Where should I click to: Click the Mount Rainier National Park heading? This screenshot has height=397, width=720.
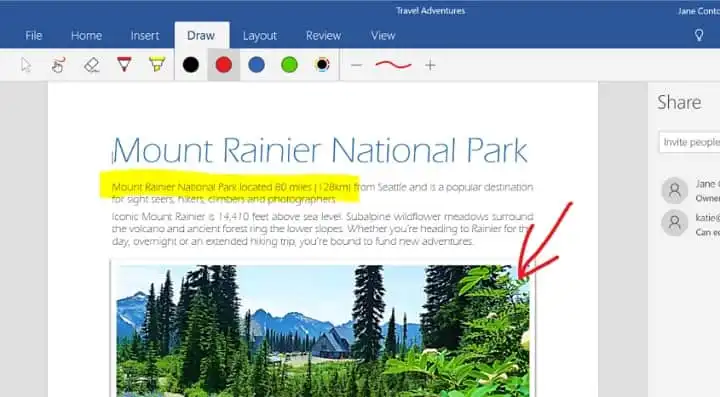320,150
